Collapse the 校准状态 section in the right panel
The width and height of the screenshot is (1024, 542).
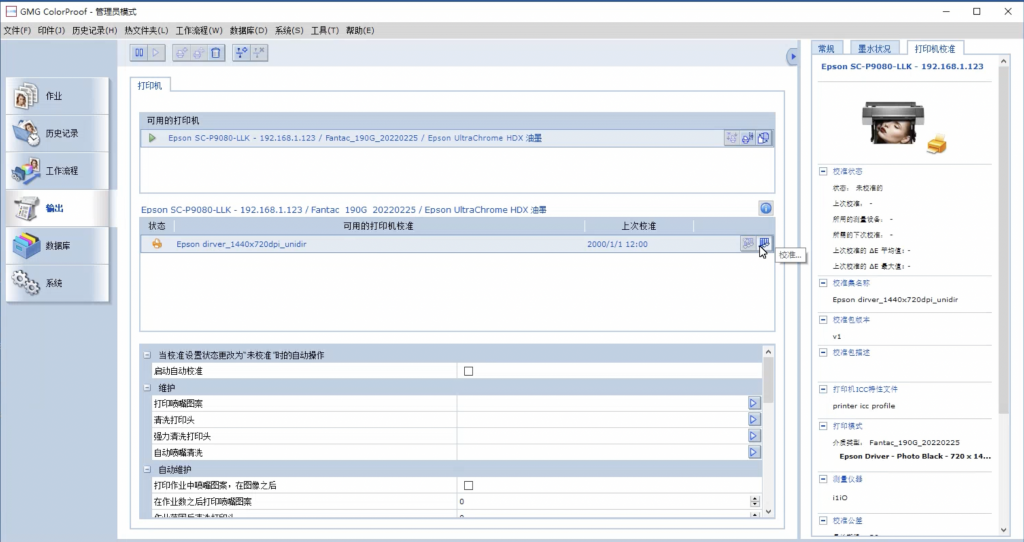(823, 171)
